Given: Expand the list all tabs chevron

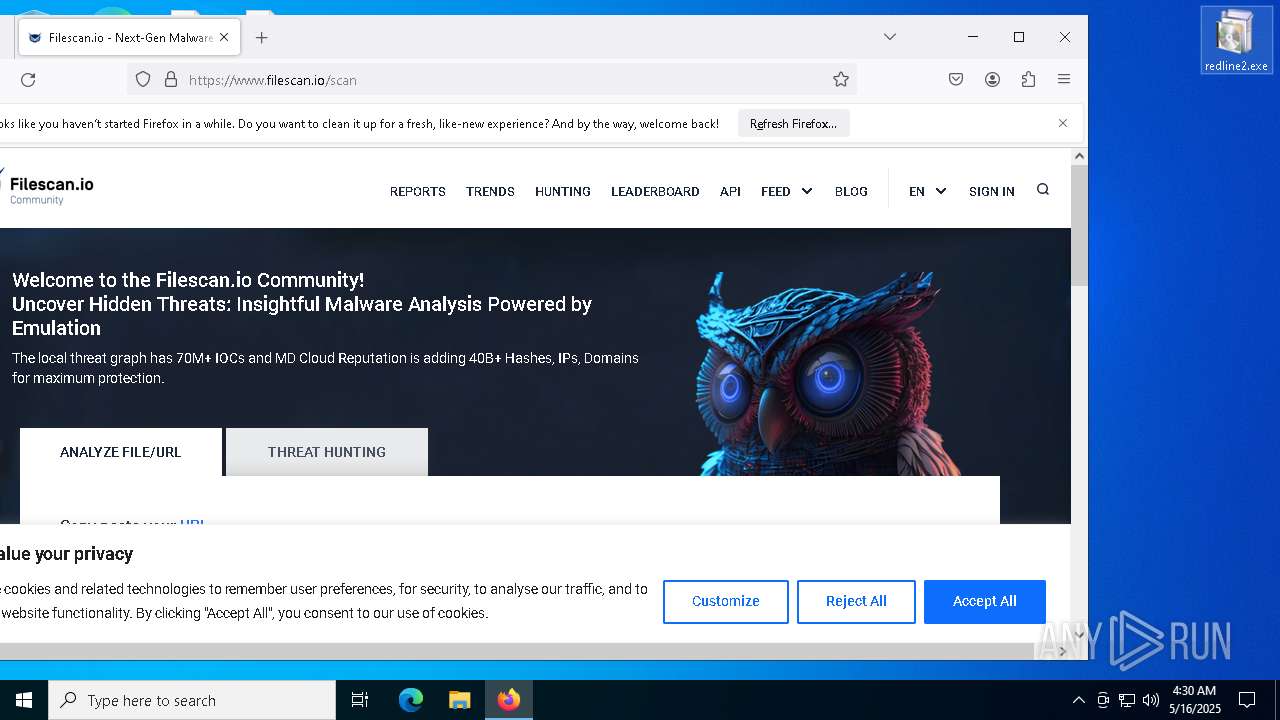Looking at the screenshot, I should coord(889,37).
